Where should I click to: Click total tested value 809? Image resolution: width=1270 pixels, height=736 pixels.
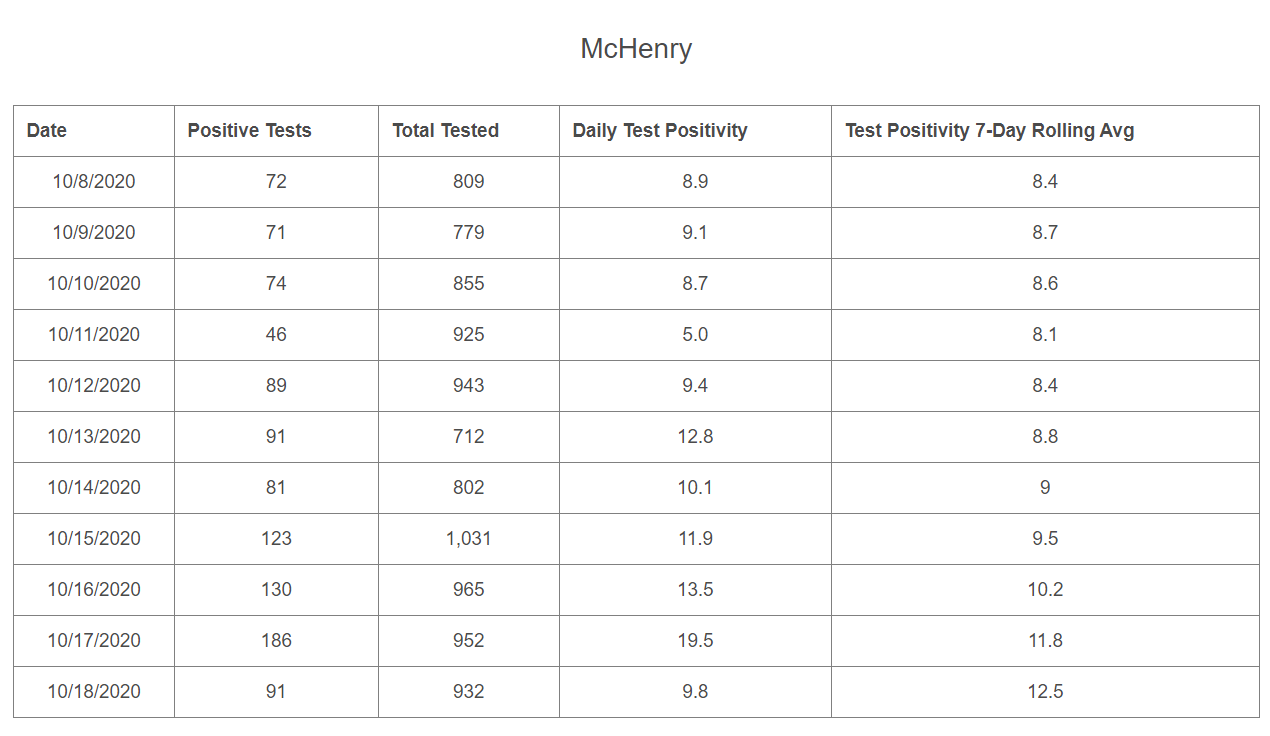pyautogui.click(x=468, y=181)
